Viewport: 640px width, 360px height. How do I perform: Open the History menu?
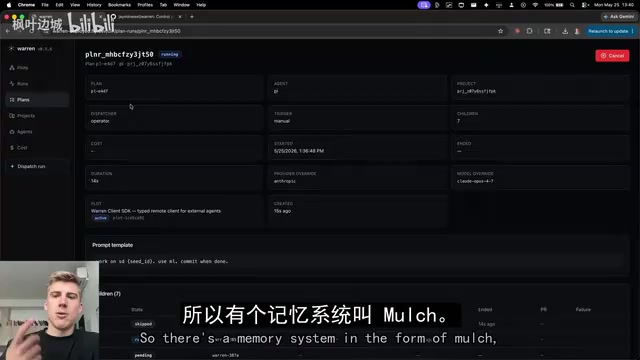[94, 5]
